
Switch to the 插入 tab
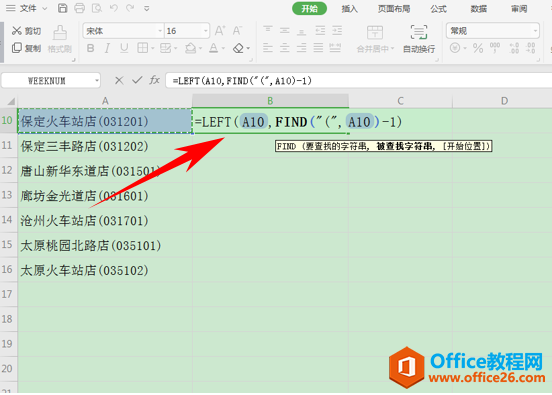coord(349,8)
